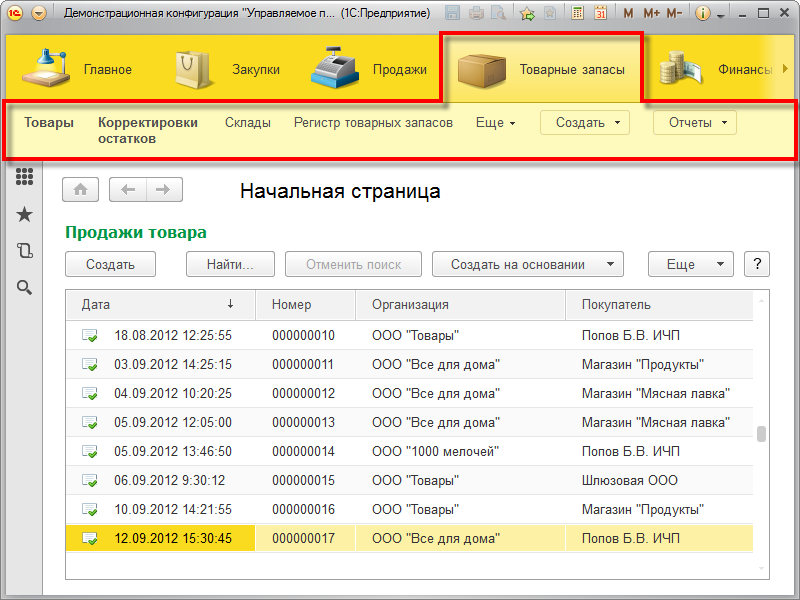
Task: Open help using the ? button
Action: [756, 264]
